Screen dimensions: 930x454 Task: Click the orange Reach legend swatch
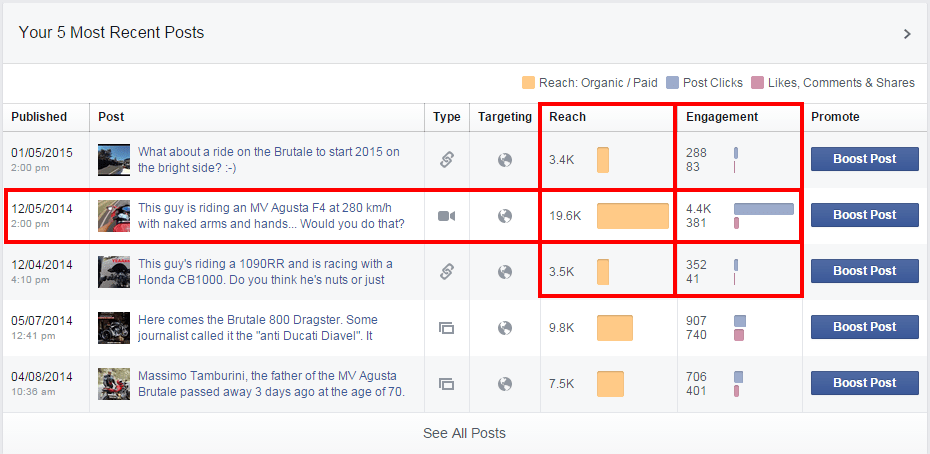point(528,82)
